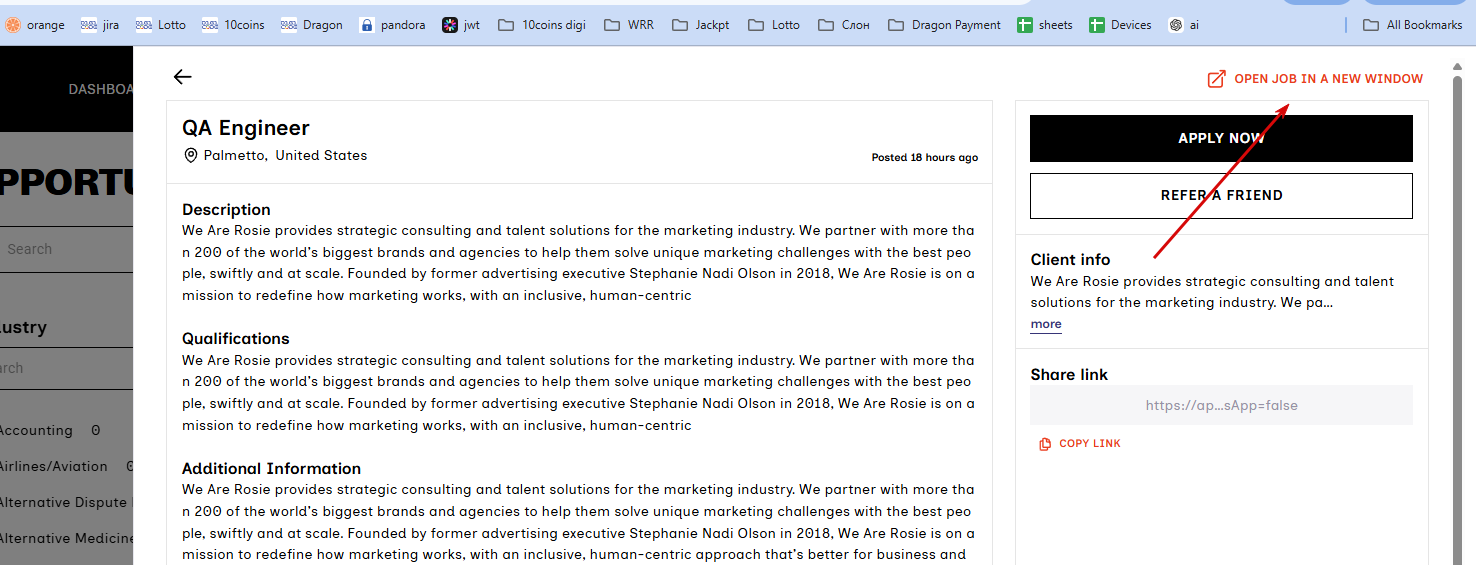Screen dimensions: 1476x565
Task: Click the location pin icon near Palmetto
Action: (x=191, y=156)
